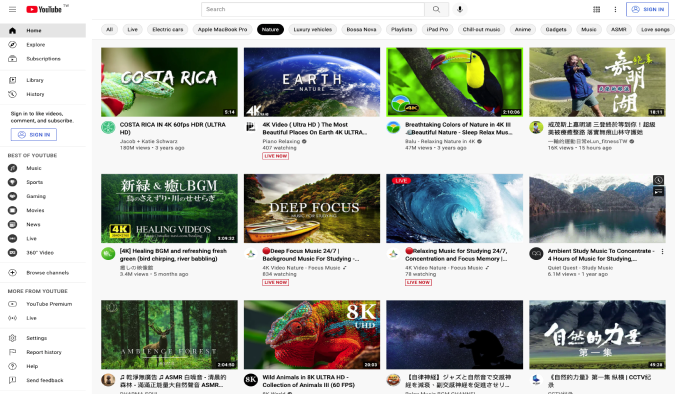
Task: Click the YouTube logo
Action: tap(44, 9)
